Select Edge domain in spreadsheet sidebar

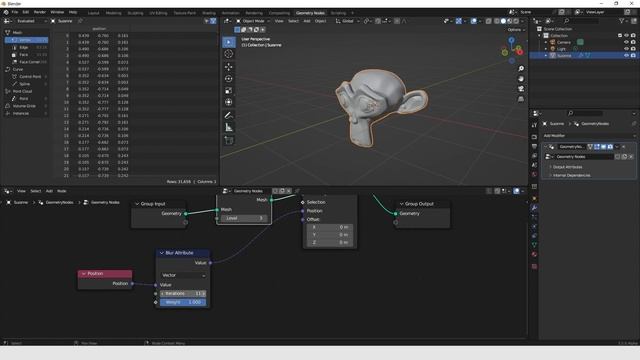tap(27, 47)
